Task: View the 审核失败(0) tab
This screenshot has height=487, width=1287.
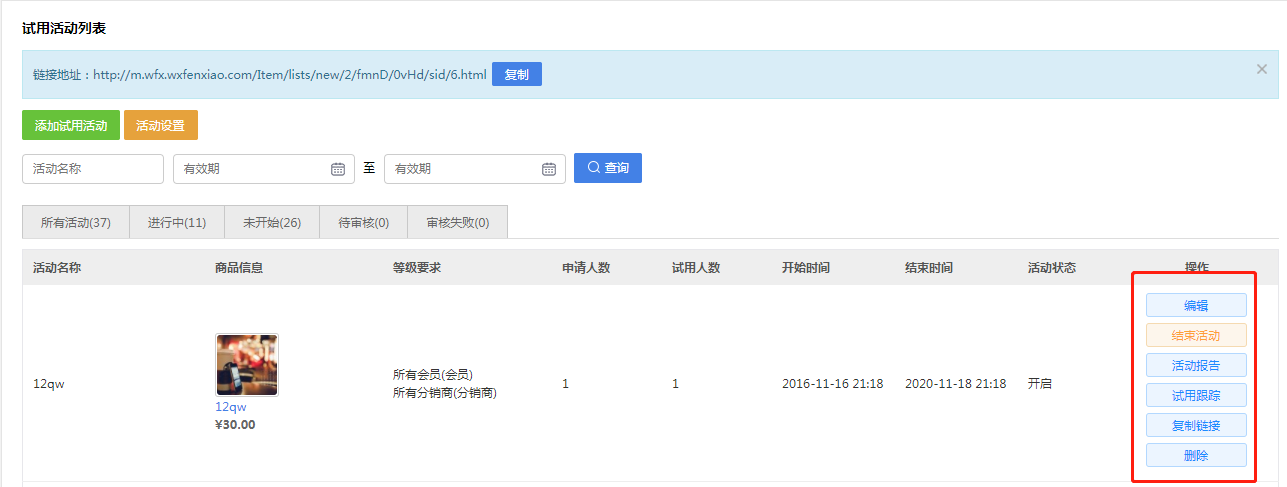Action: 457,222
